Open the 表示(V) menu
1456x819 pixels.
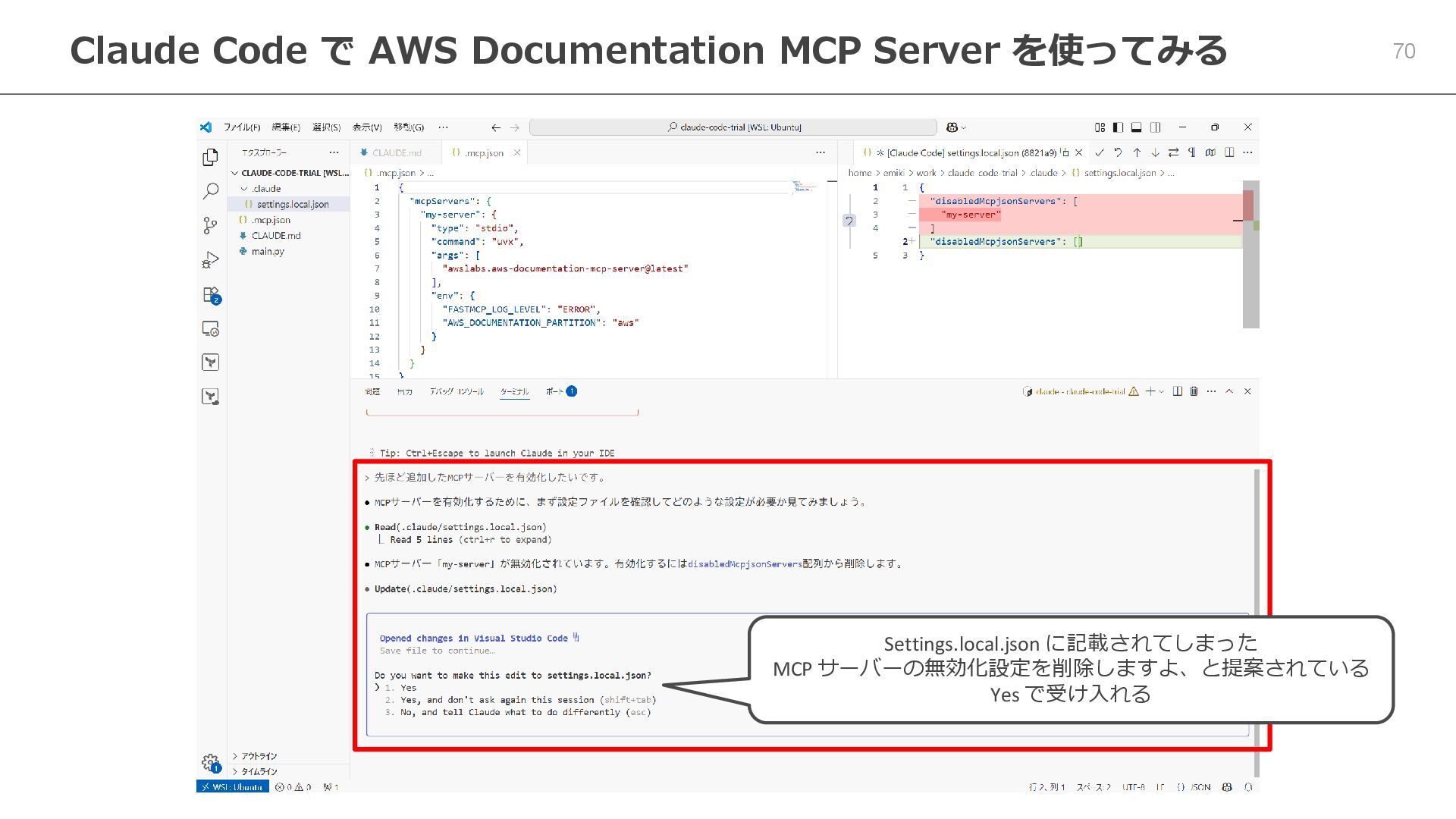(367, 127)
